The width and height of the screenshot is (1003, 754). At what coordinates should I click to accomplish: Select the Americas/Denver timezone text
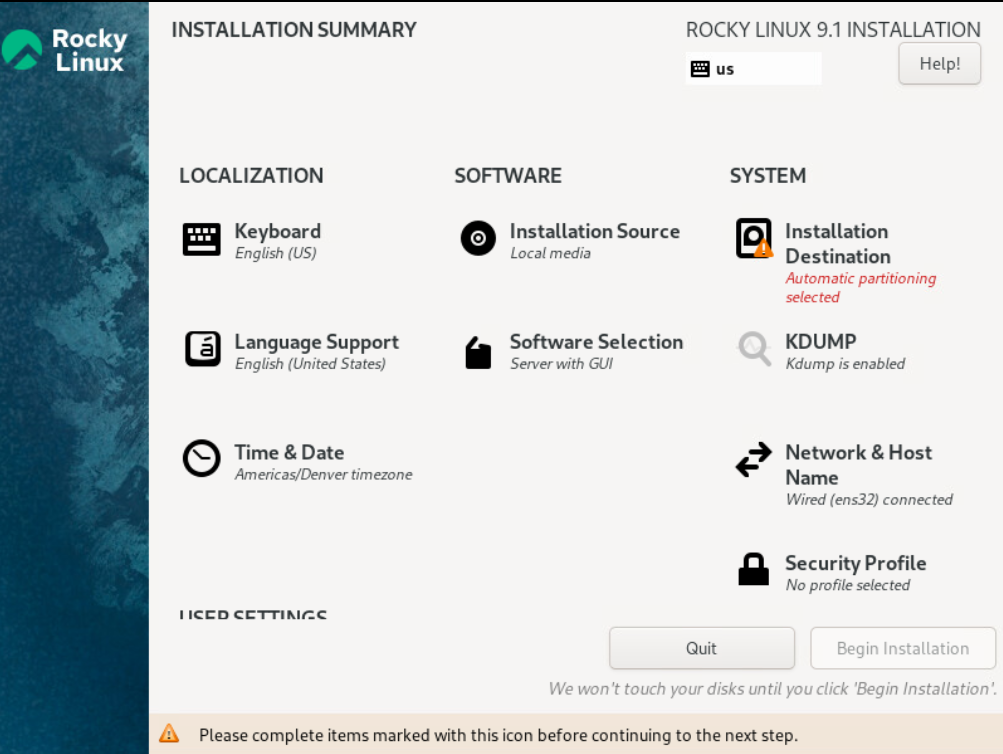[323, 475]
